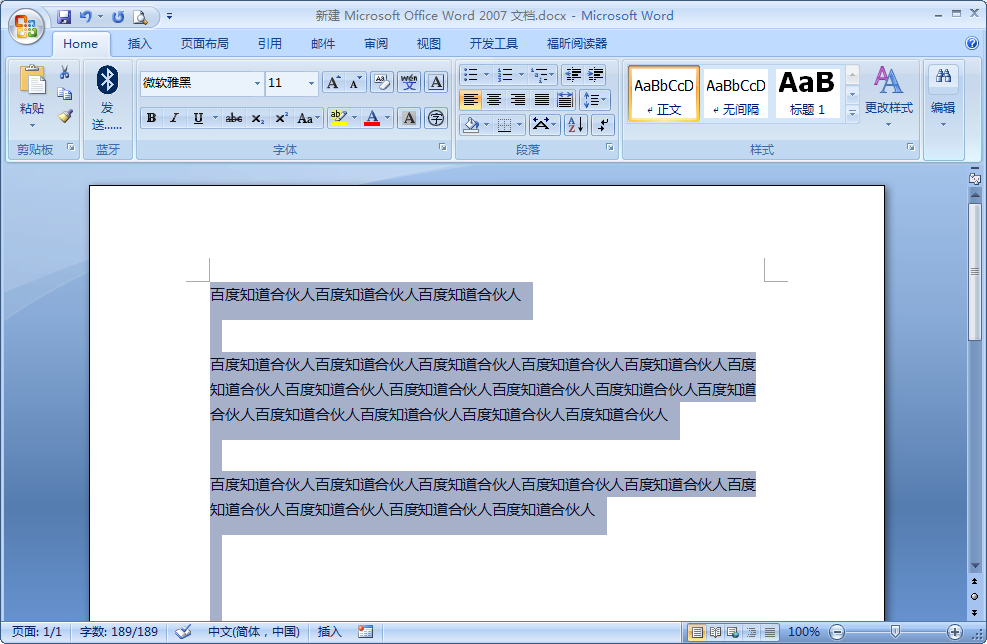Switch to the 插入 tab
987x644 pixels.
tap(140, 43)
